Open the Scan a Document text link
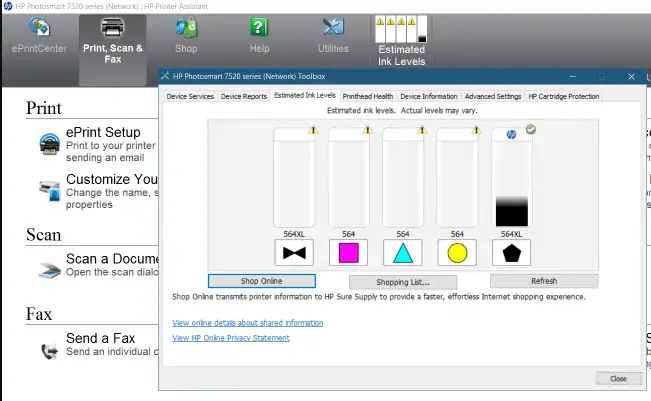 112,259
